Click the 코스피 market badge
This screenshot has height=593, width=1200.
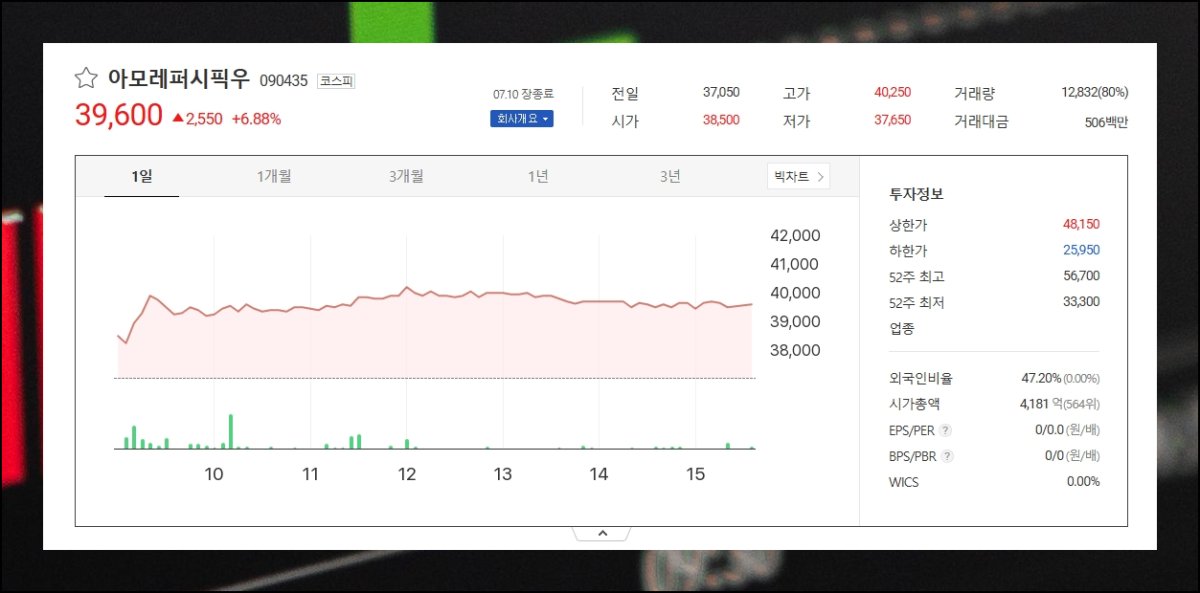[x=336, y=81]
